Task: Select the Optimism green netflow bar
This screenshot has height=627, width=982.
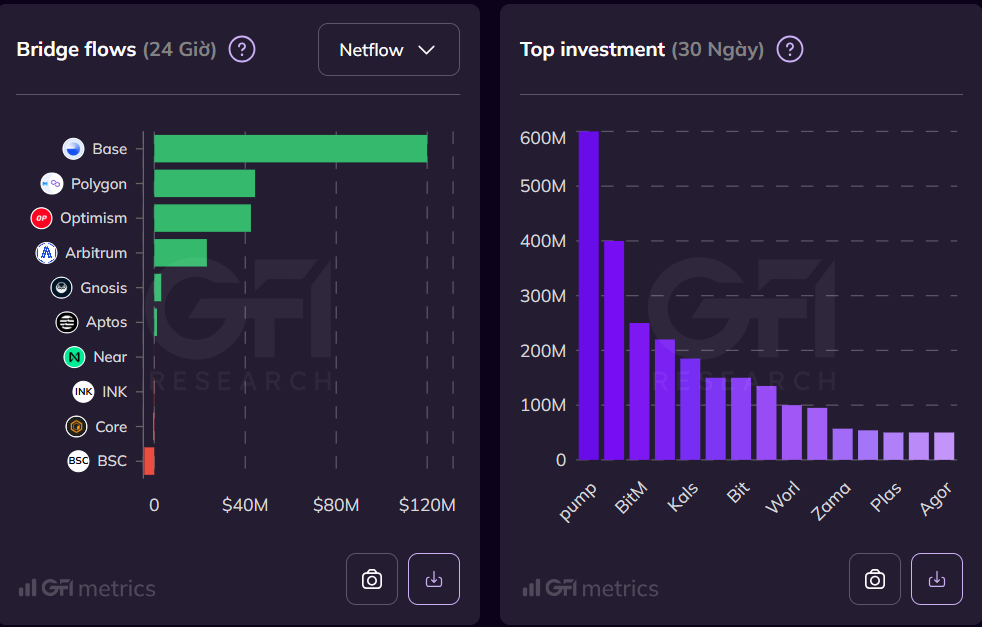Action: click(202, 218)
